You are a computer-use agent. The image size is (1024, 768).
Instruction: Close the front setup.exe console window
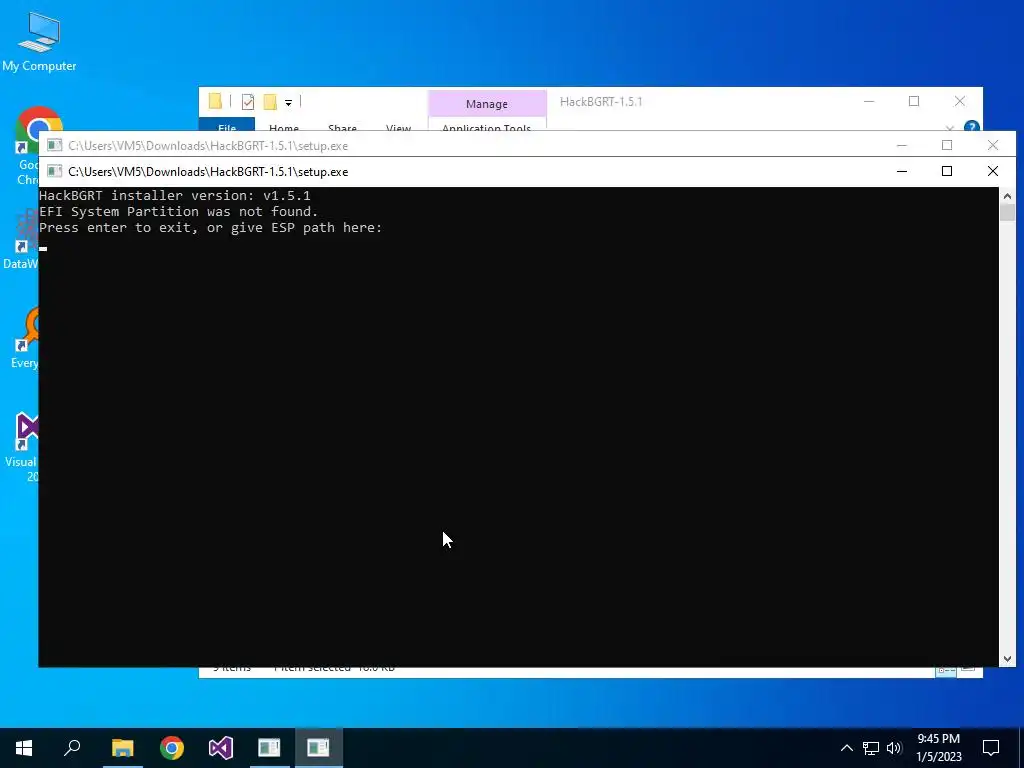pyautogui.click(x=993, y=171)
